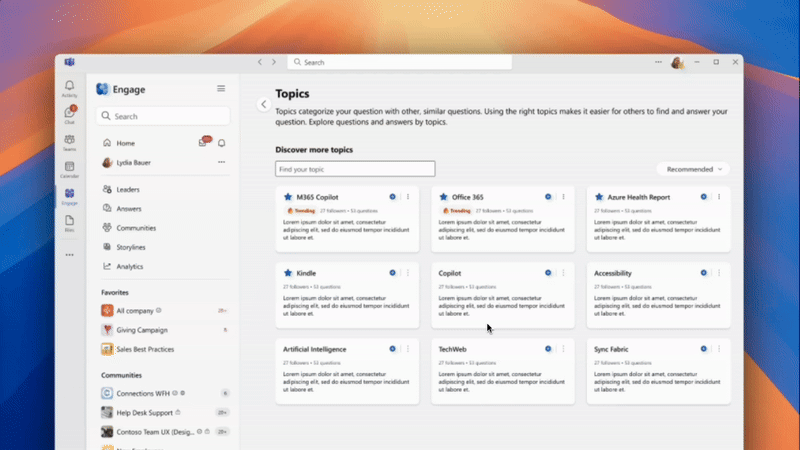The image size is (800, 450).
Task: Open the TechWeb topic title
Action: [x=453, y=349]
